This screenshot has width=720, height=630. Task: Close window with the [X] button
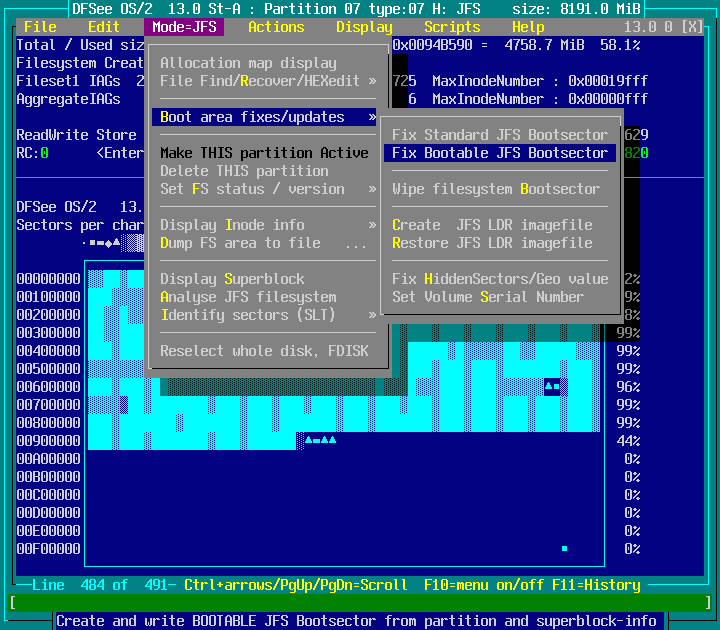(x=692, y=27)
